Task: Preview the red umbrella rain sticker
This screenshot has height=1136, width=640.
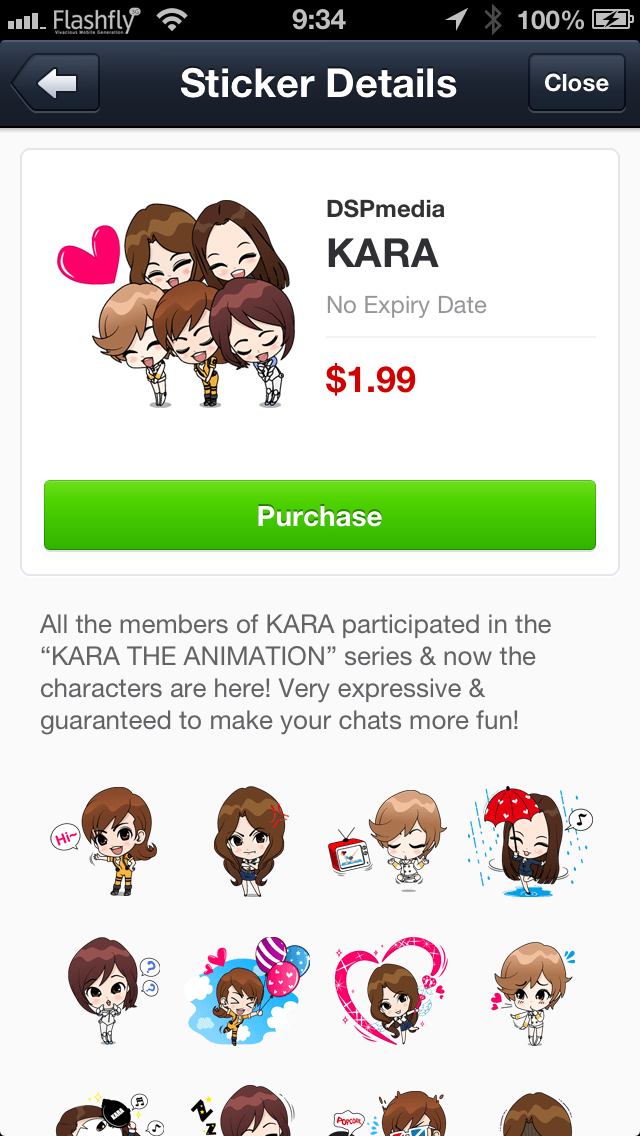Action: 531,838
